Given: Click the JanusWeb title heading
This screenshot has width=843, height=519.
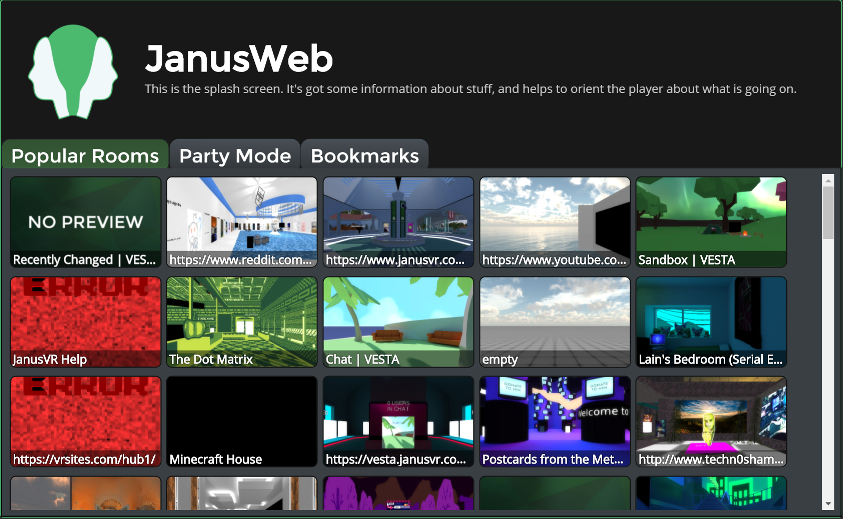Looking at the screenshot, I should [239, 58].
